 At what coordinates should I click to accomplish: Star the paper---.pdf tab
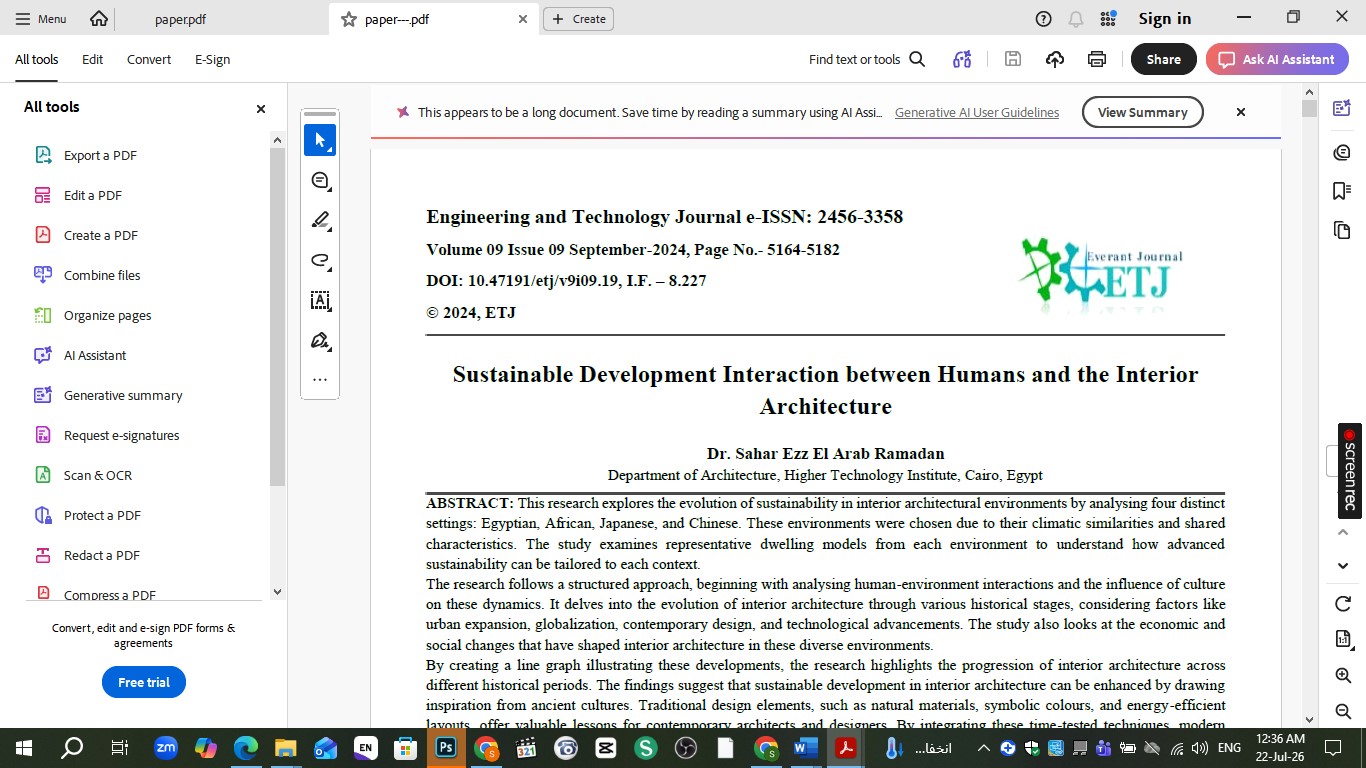pos(348,19)
